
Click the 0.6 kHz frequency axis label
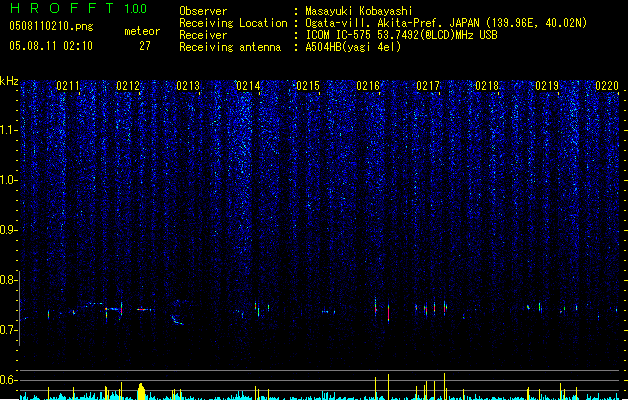[x=8, y=380]
